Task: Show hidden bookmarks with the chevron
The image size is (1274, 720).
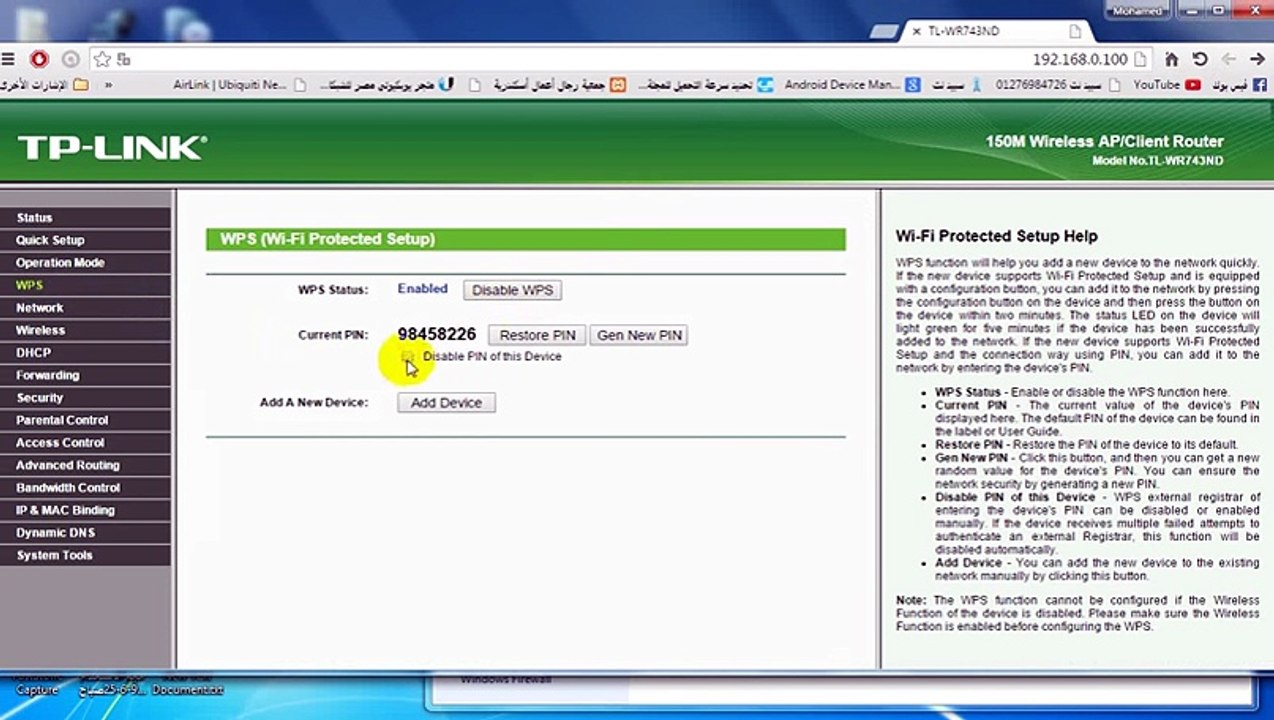Action: click(108, 85)
